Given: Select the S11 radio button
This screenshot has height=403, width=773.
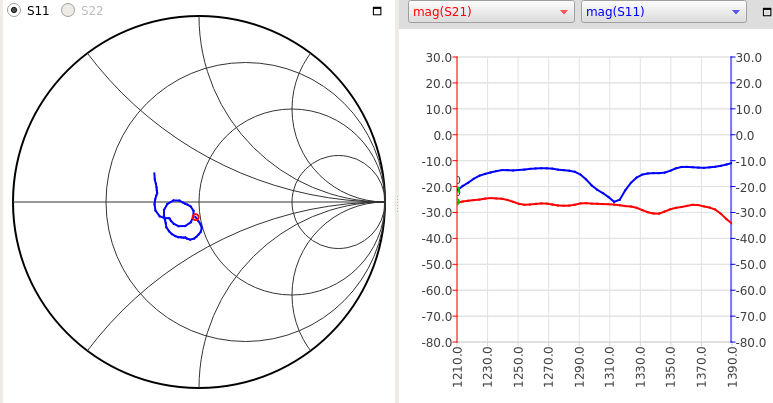Looking at the screenshot, I should pyautogui.click(x=14, y=10).
